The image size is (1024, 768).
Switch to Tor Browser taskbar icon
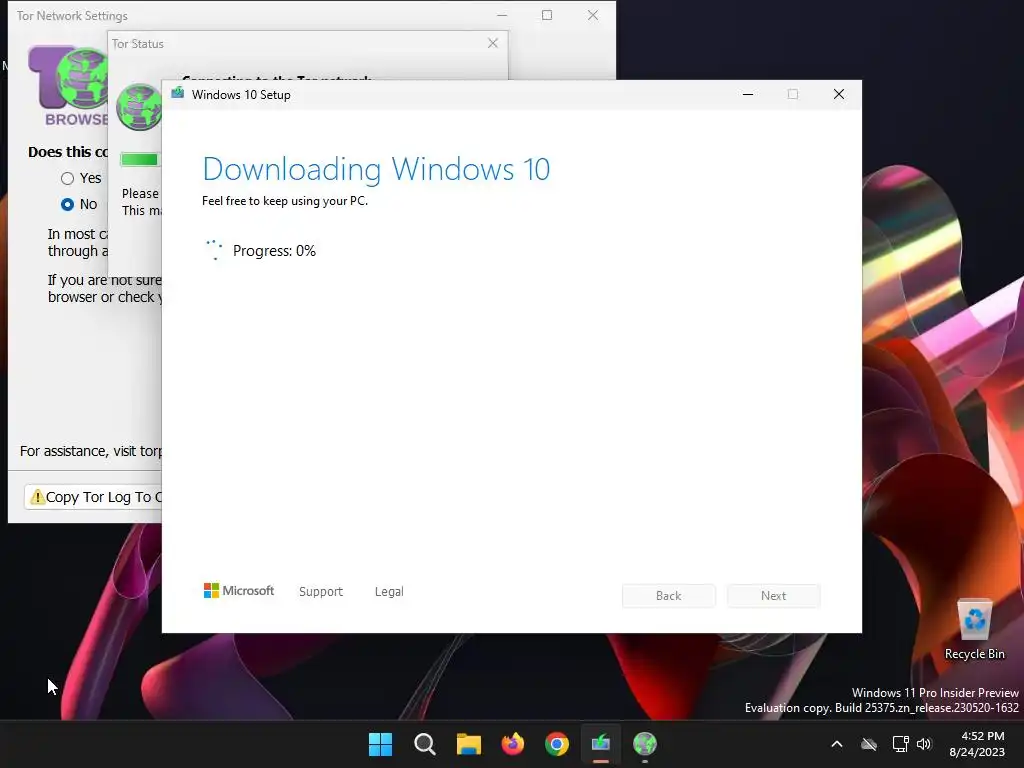[645, 744]
